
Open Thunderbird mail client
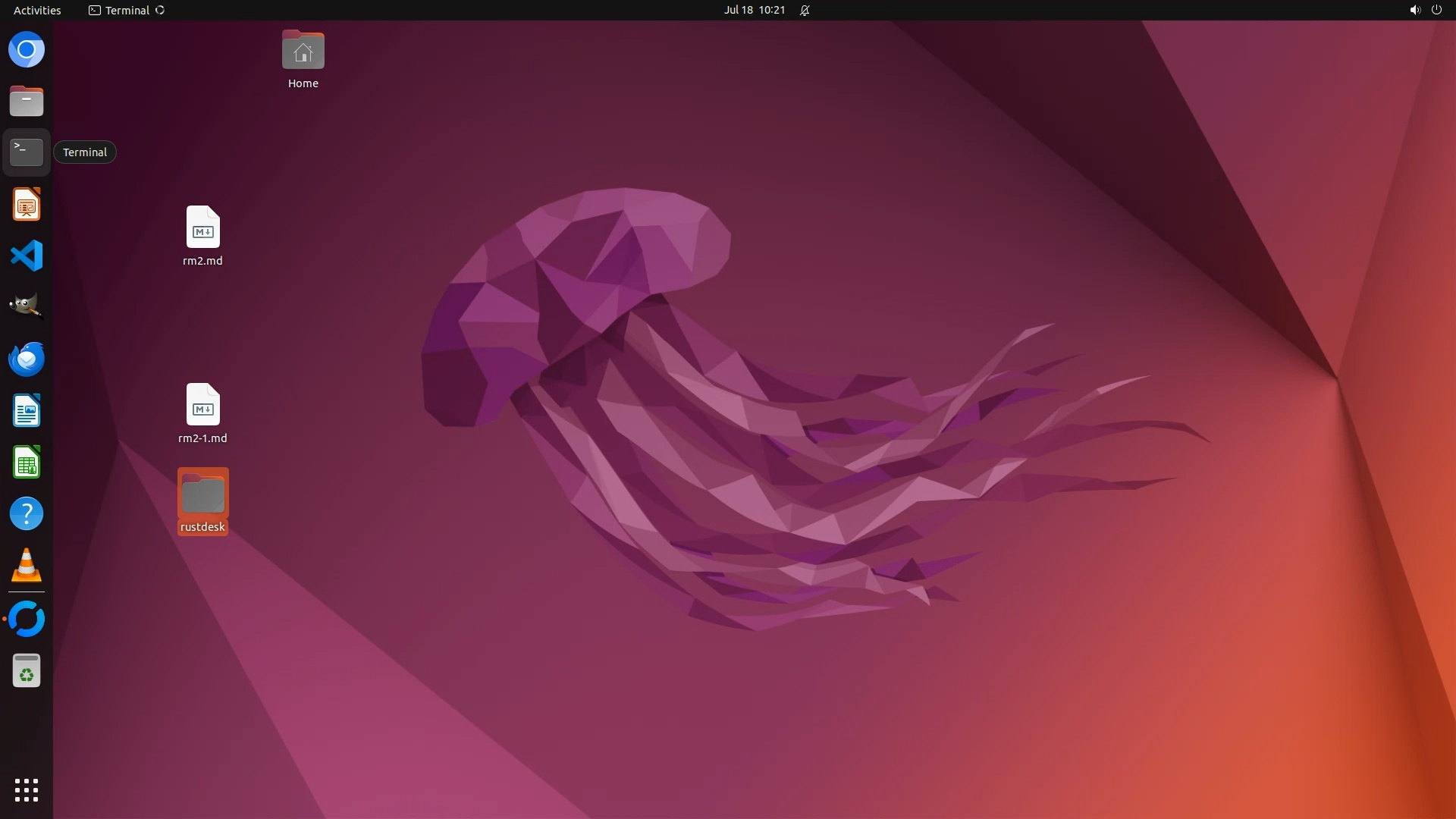pyautogui.click(x=27, y=359)
